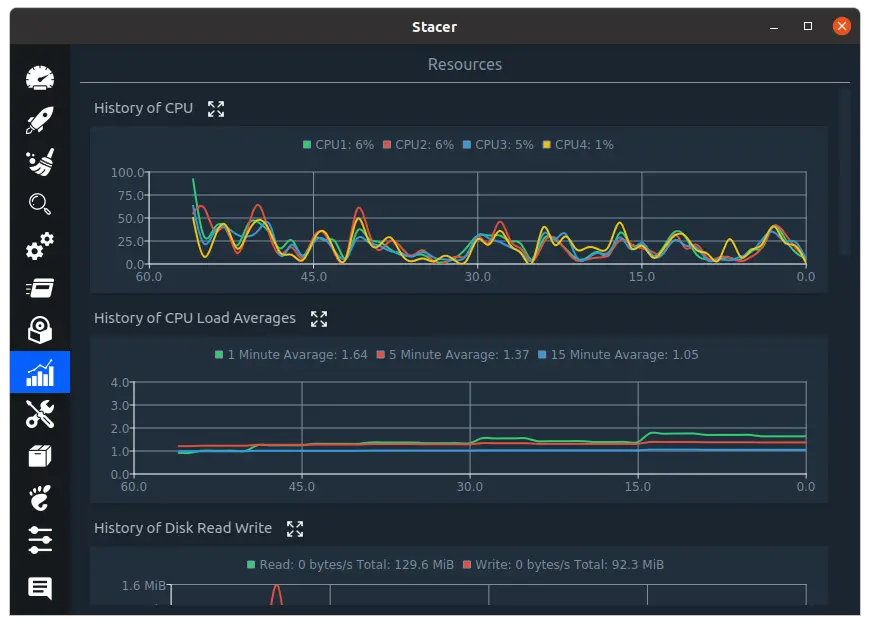Close the Stacer window

842,26
